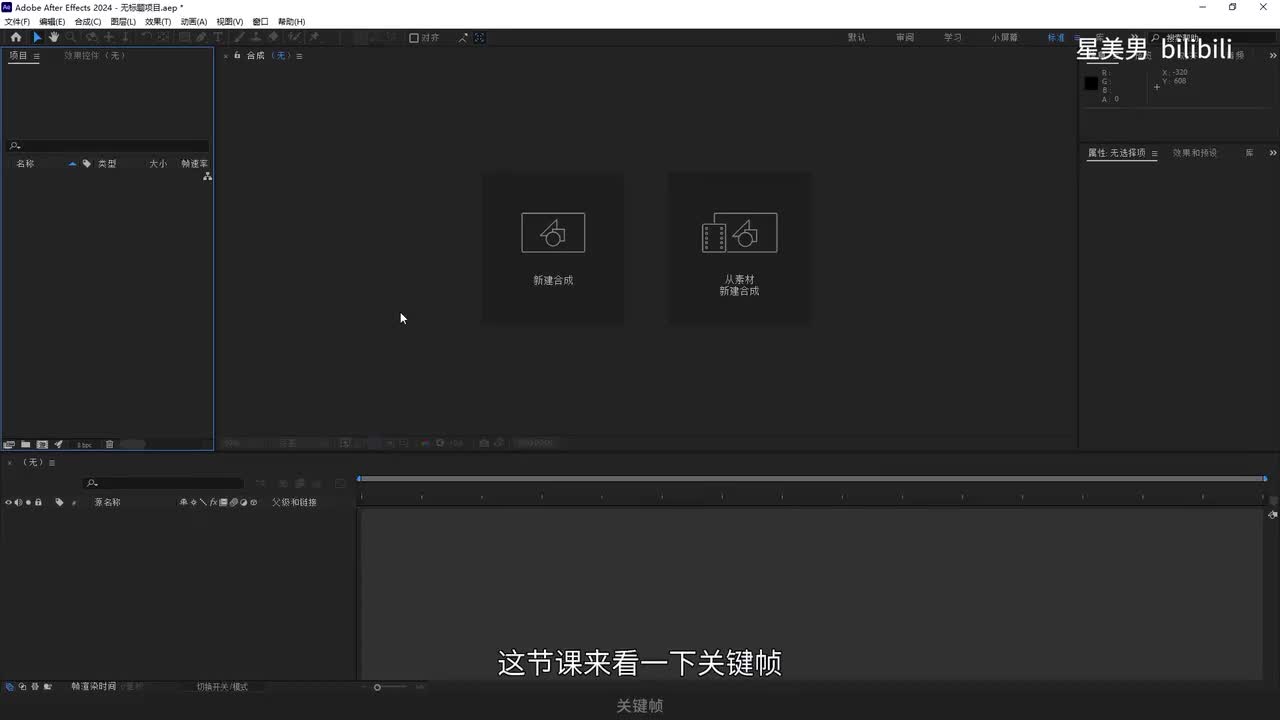Switch to the 库 tab

click(1250, 153)
